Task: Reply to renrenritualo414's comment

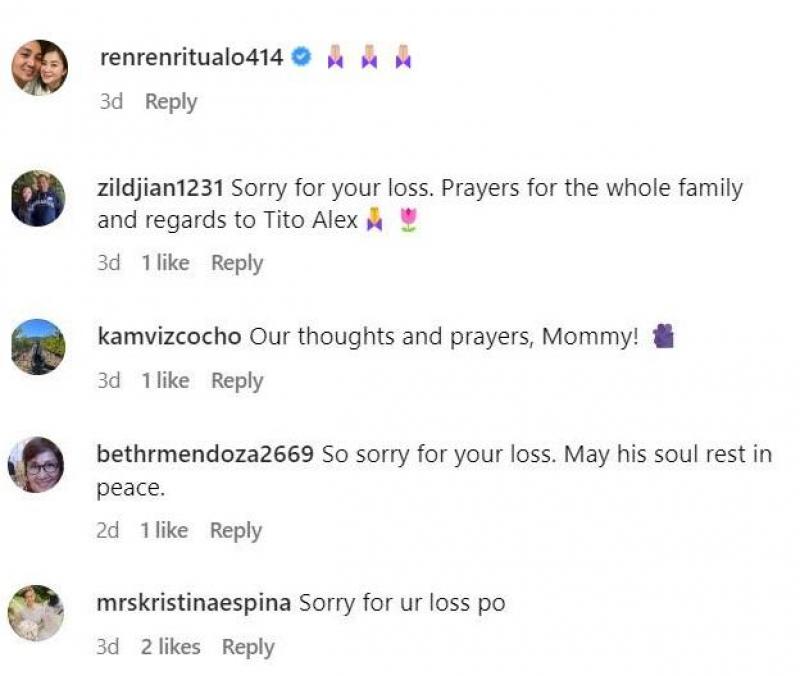Action: pyautogui.click(x=171, y=102)
